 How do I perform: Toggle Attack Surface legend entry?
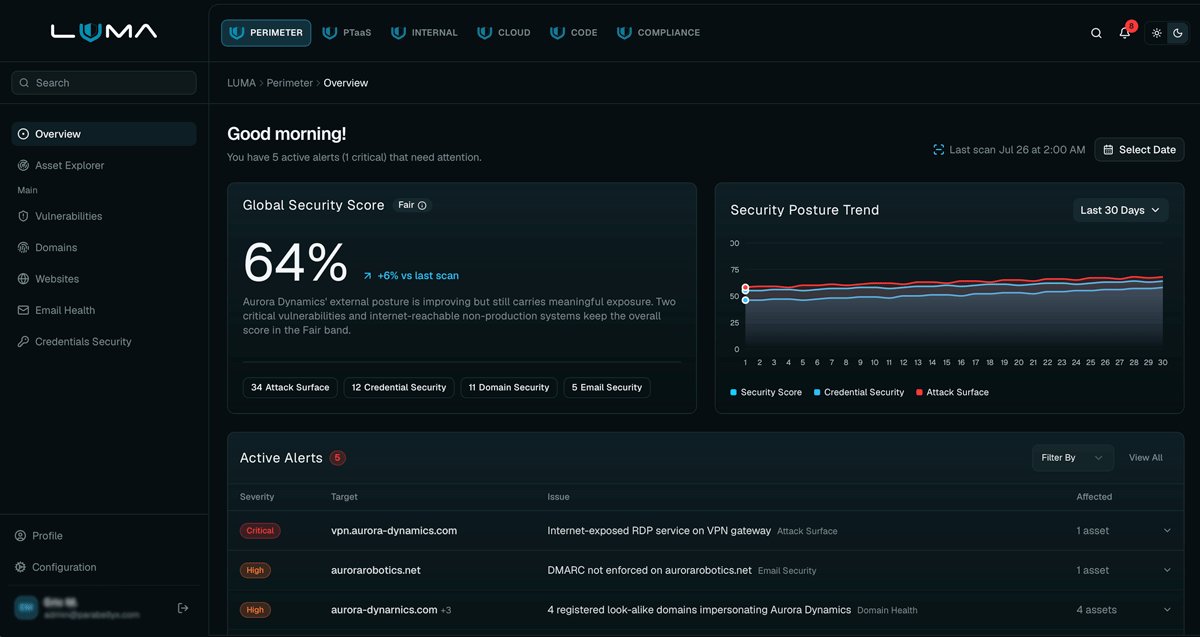[x=952, y=392]
